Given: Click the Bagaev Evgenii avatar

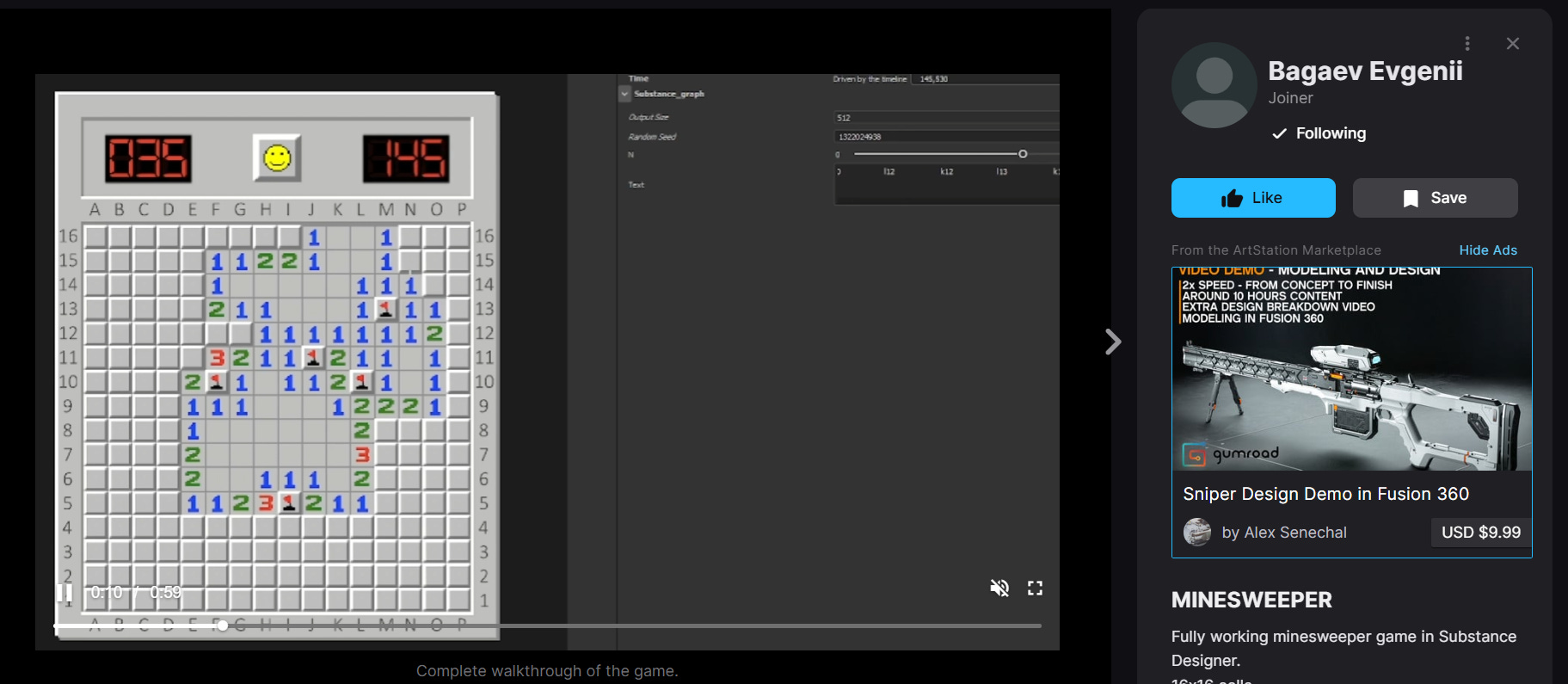Looking at the screenshot, I should 1214,85.
